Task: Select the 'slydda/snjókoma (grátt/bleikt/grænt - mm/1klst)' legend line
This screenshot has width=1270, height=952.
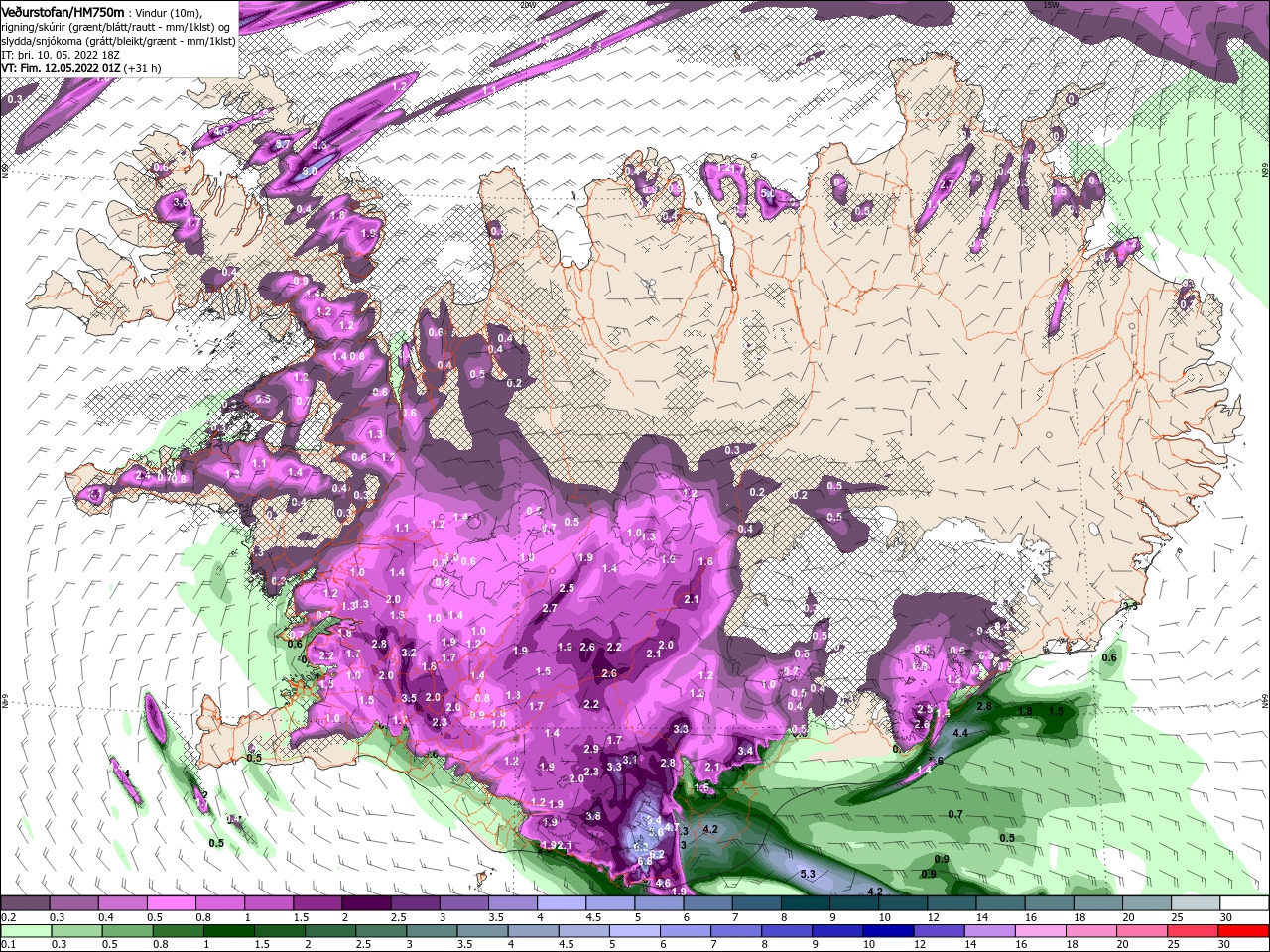Action: click(118, 41)
